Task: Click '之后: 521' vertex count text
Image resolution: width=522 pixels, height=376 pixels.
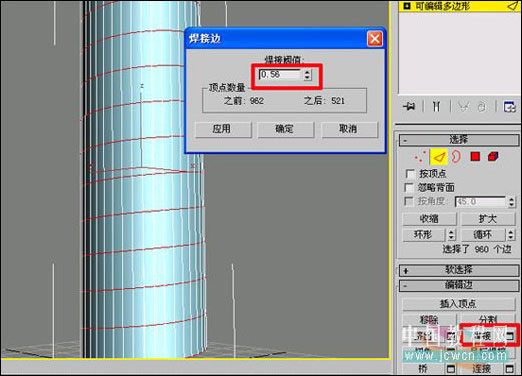Action: (324, 101)
